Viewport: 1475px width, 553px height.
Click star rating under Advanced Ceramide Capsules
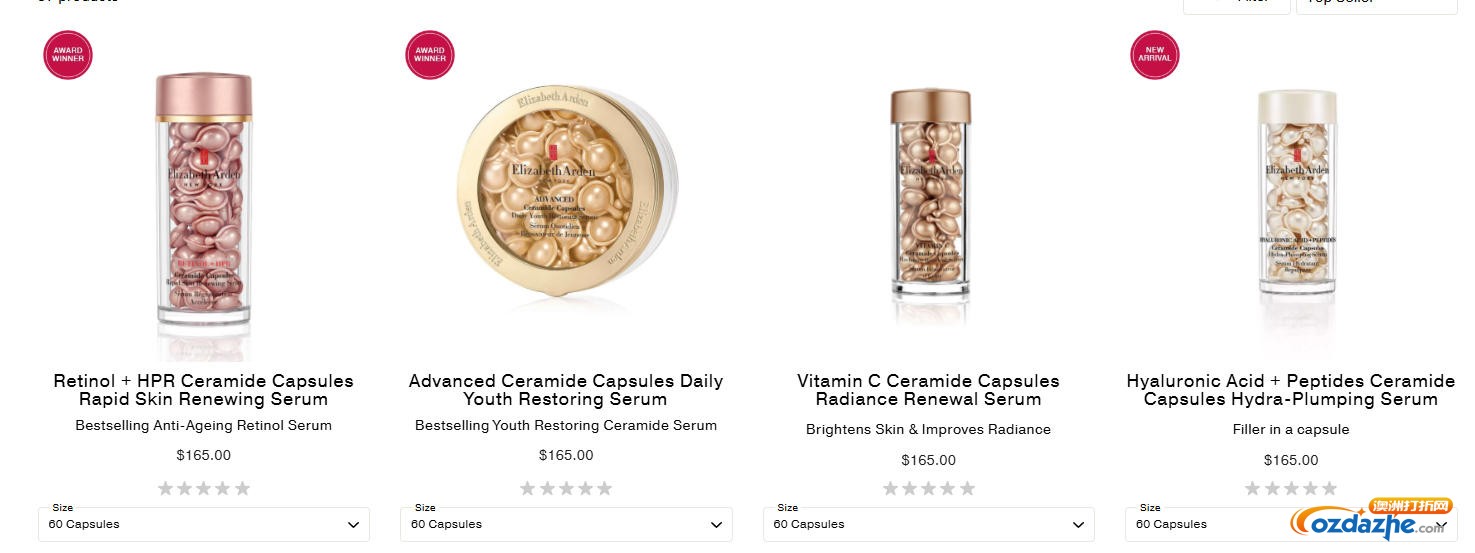pyautogui.click(x=566, y=489)
